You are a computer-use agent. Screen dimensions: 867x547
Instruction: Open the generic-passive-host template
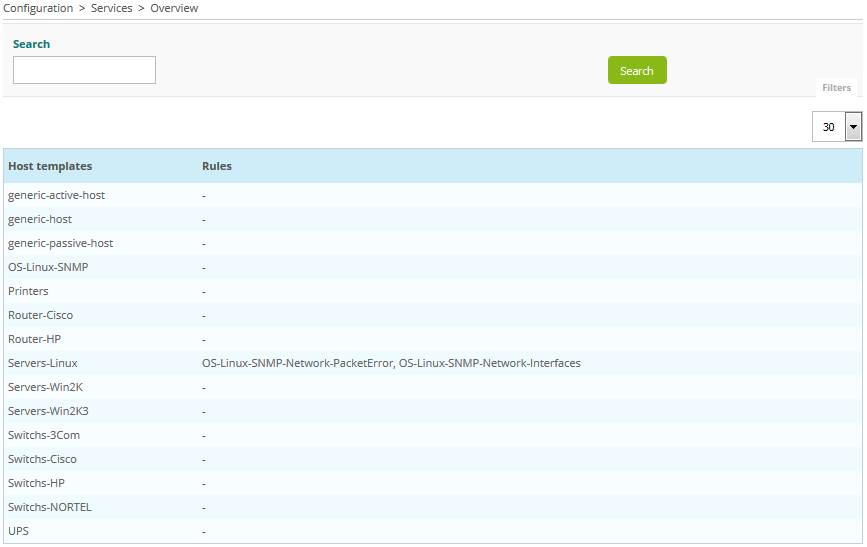tap(60, 243)
